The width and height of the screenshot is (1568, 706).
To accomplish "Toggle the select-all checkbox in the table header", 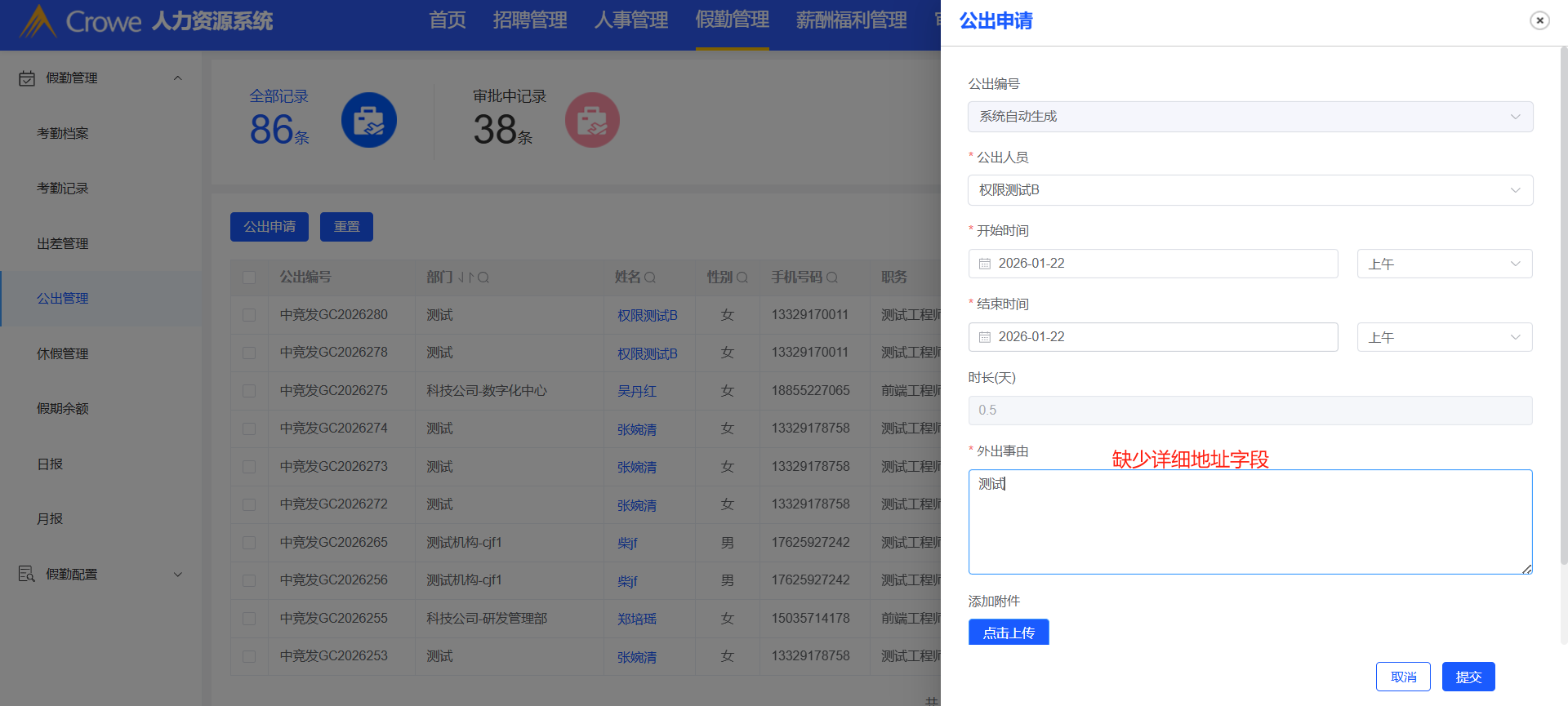I will click(249, 278).
